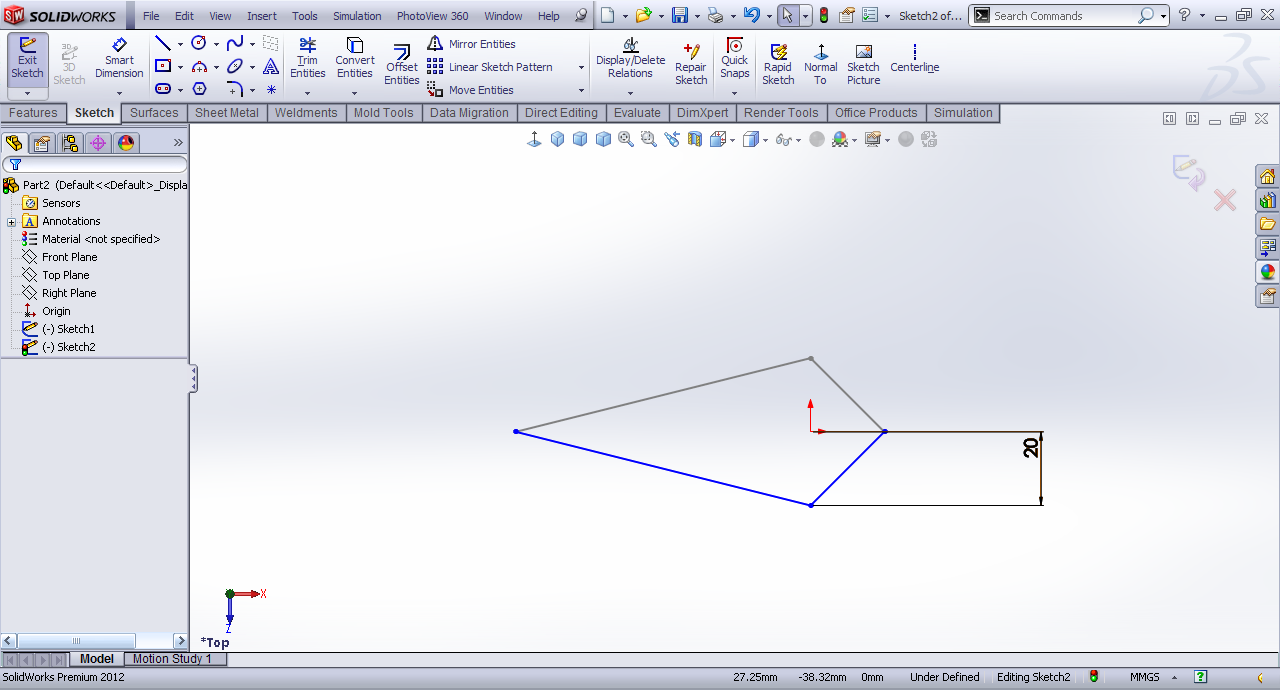Select the Top Plane tree item
Image resolution: width=1280 pixels, height=690 pixels.
pyautogui.click(x=65, y=275)
